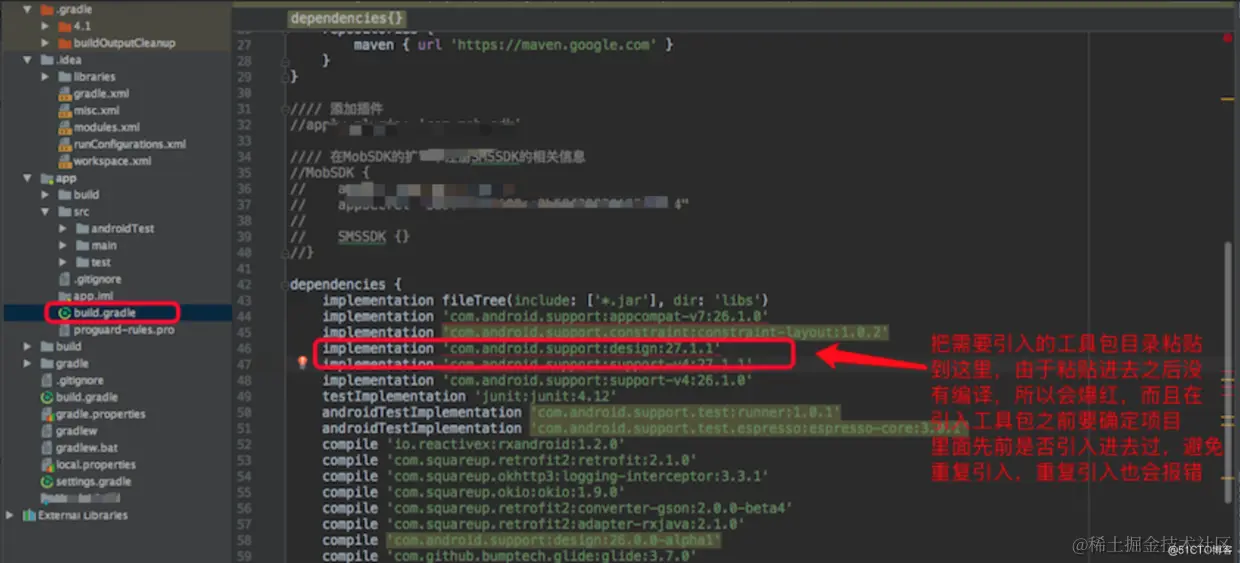Click the red error indicator in editor corner
Screen dimensions: 1240x563
tap(1227, 37)
